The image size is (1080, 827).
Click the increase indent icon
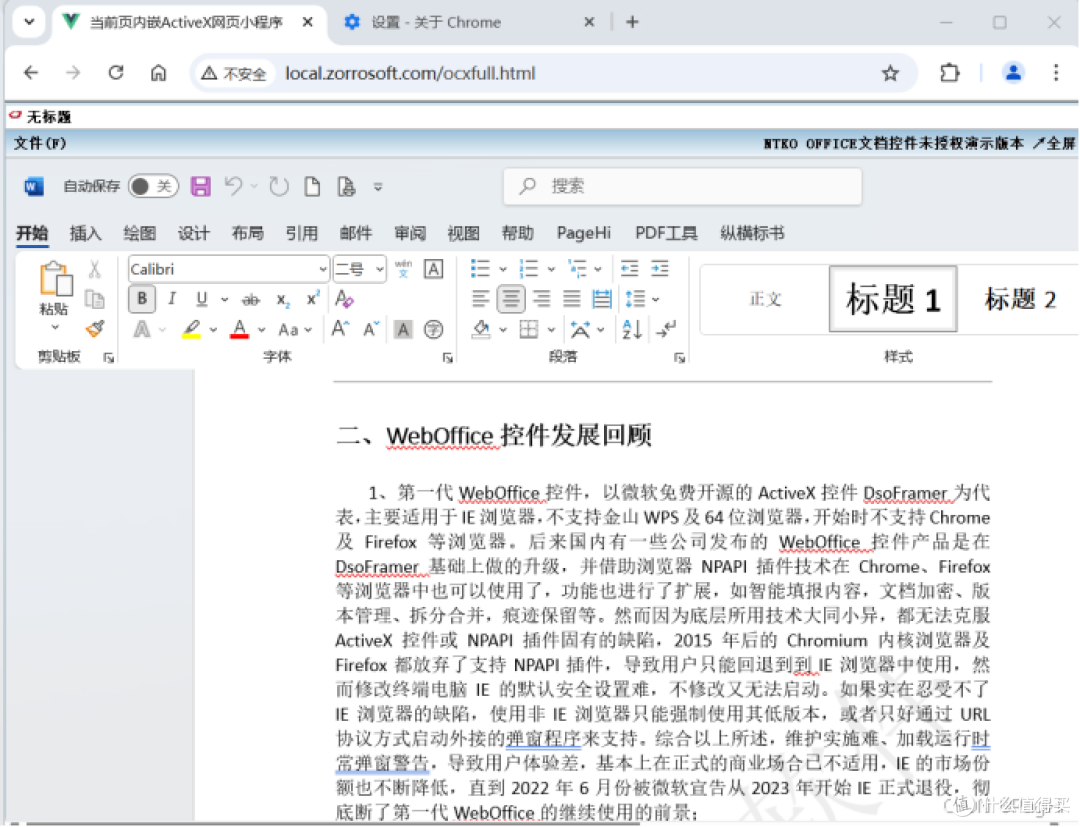point(661,267)
